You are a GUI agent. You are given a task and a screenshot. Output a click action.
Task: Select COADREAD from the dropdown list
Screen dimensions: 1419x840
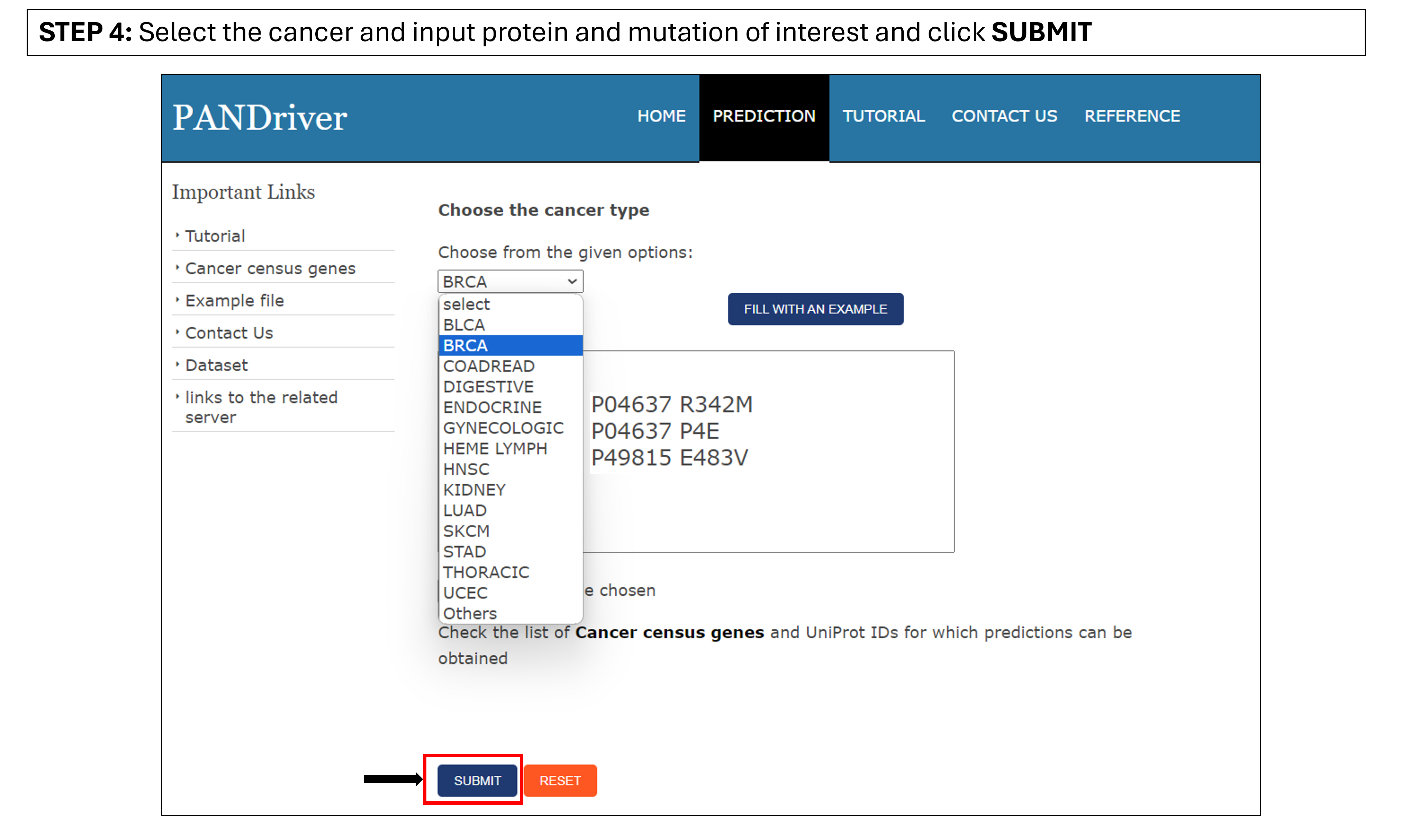[x=489, y=366]
